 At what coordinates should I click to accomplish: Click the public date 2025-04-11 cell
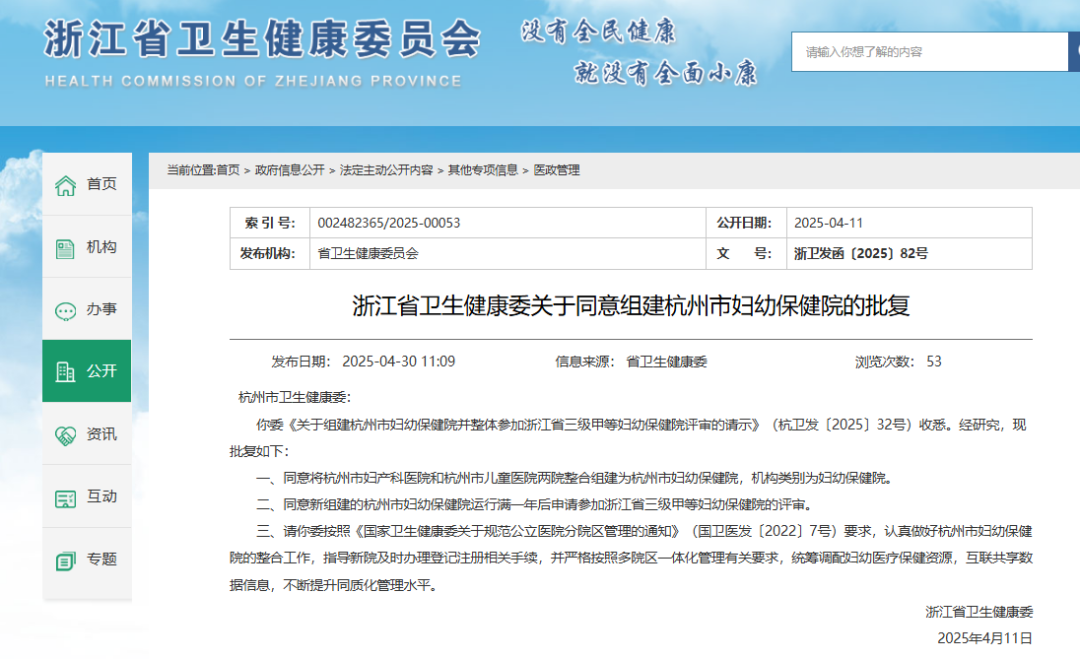909,223
